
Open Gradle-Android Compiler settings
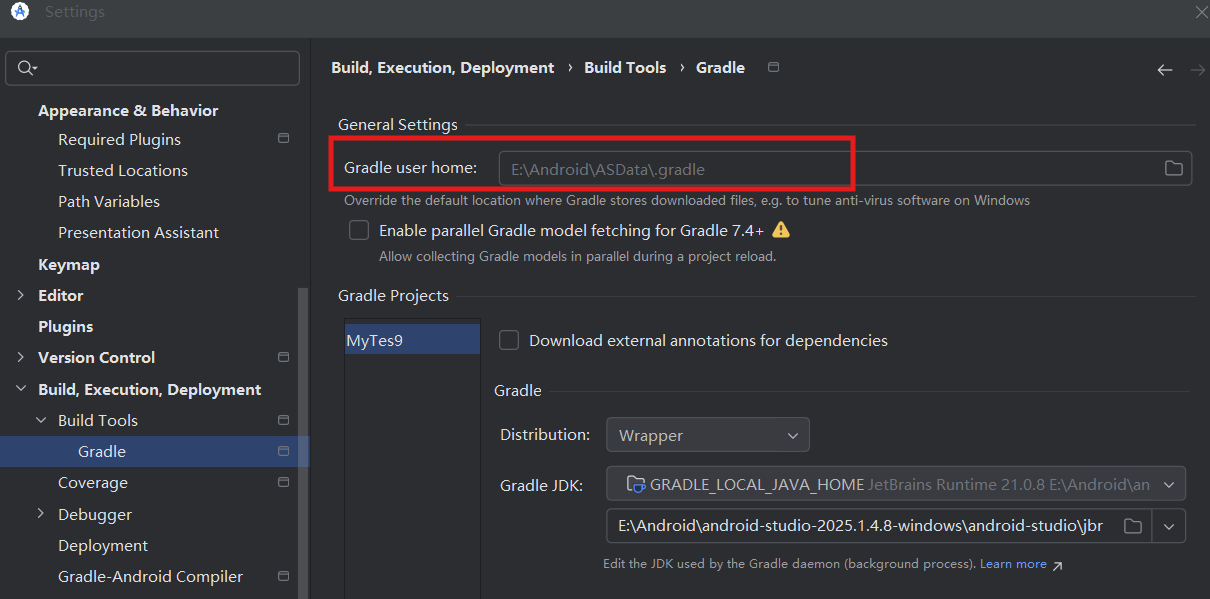(150, 576)
